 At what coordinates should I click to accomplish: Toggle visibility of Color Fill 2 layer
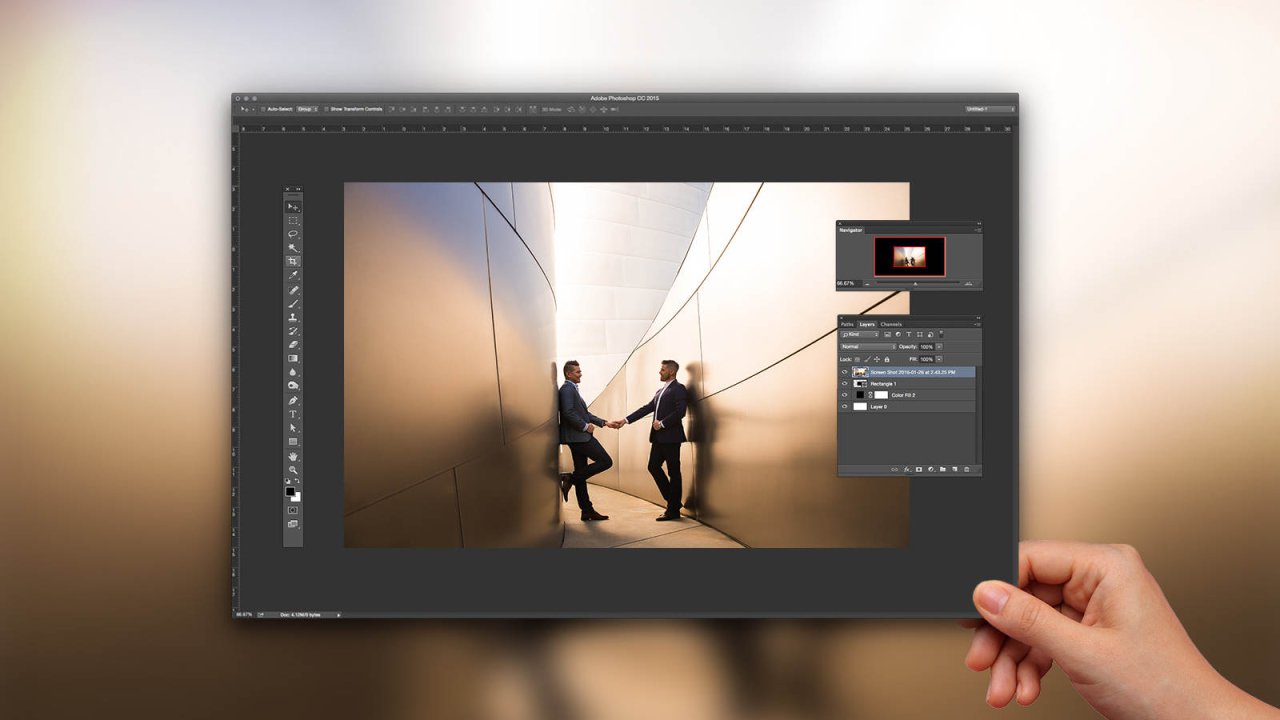coord(845,395)
